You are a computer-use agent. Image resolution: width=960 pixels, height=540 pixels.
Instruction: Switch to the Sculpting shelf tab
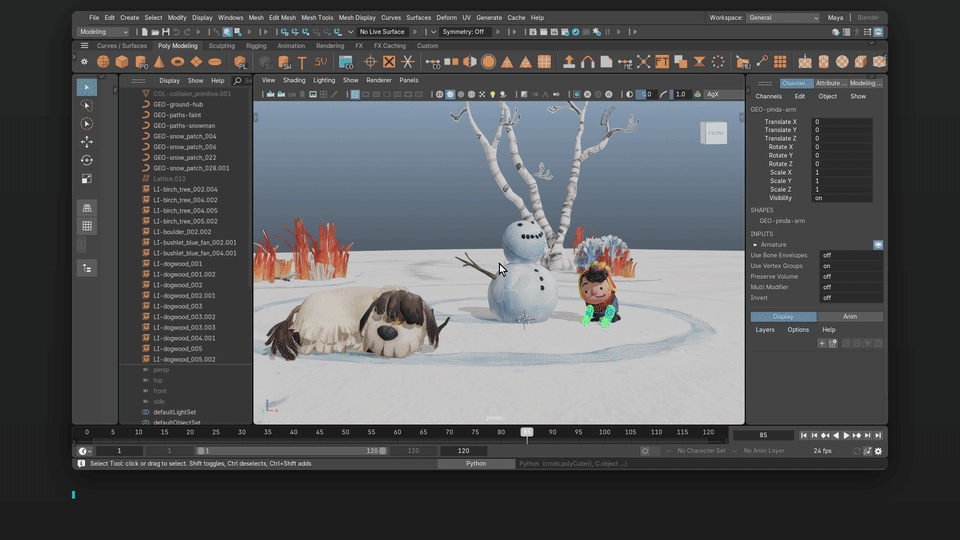point(222,46)
